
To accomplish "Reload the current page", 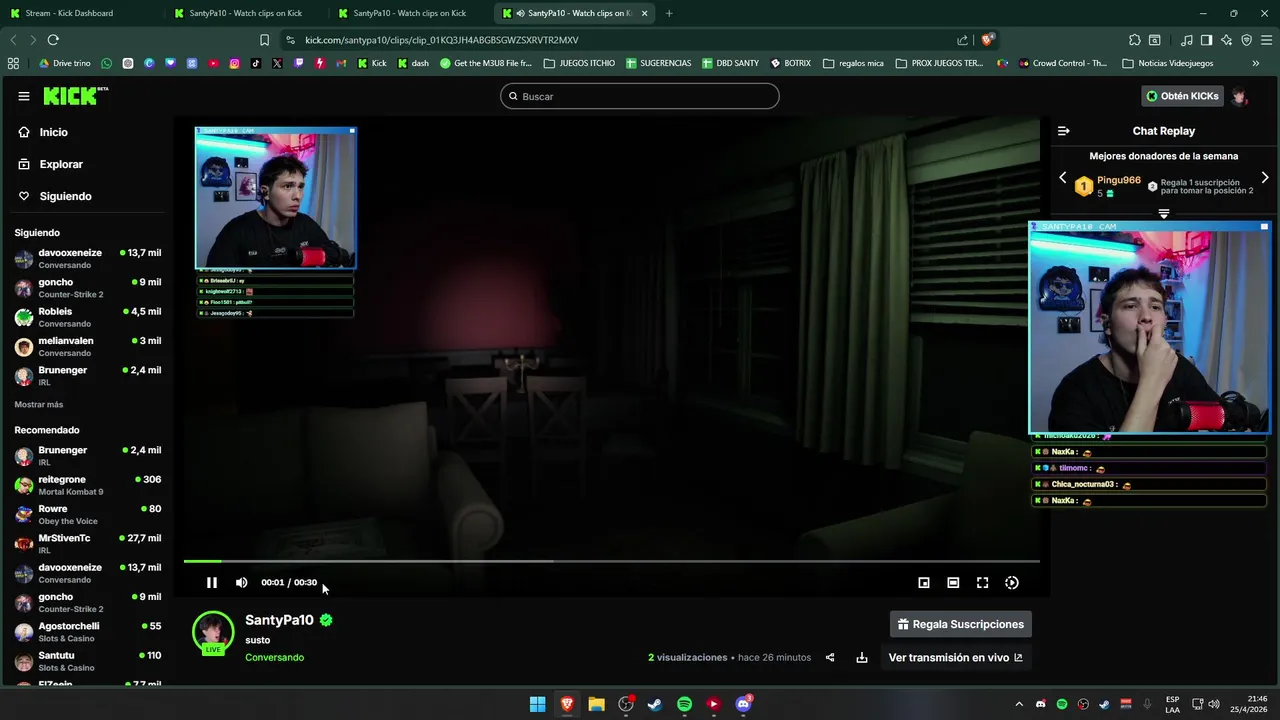I will coord(53,40).
